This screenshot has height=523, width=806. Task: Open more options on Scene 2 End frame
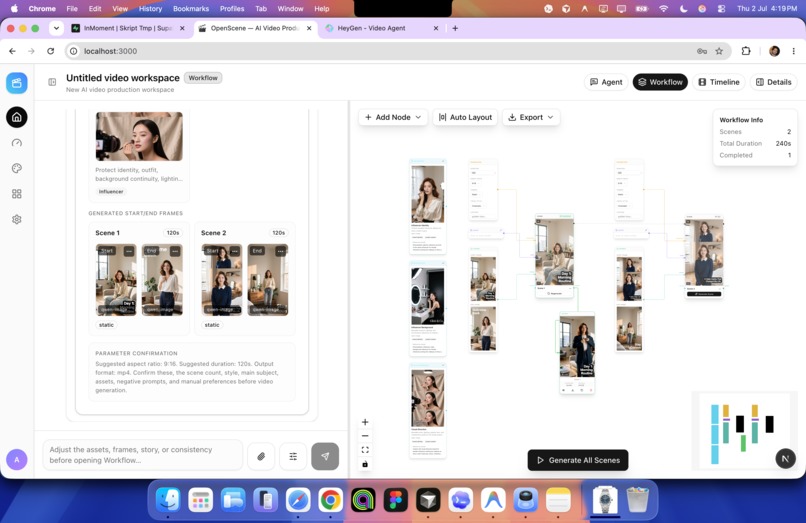[280, 251]
